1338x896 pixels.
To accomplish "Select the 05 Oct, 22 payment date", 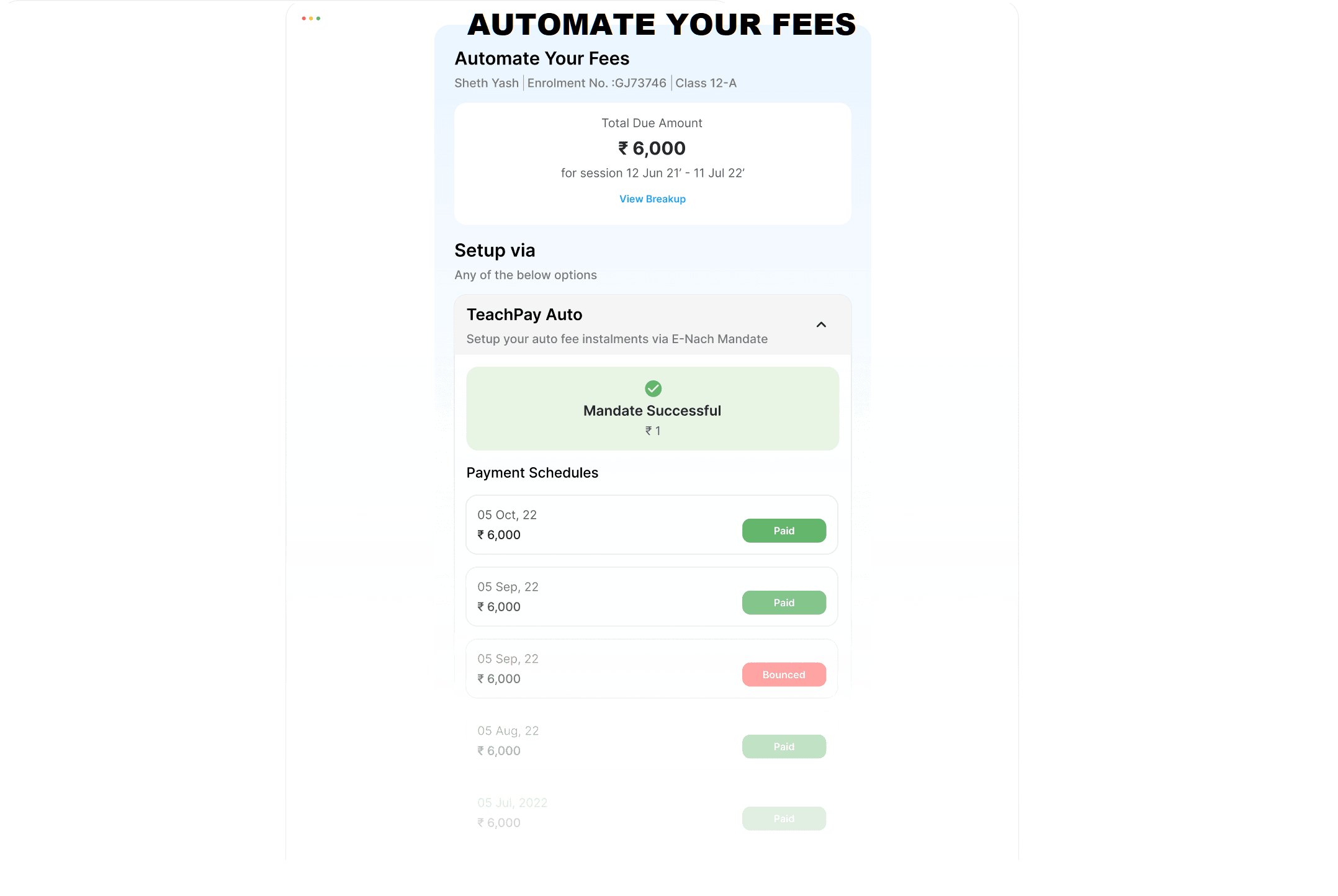I will click(x=507, y=515).
